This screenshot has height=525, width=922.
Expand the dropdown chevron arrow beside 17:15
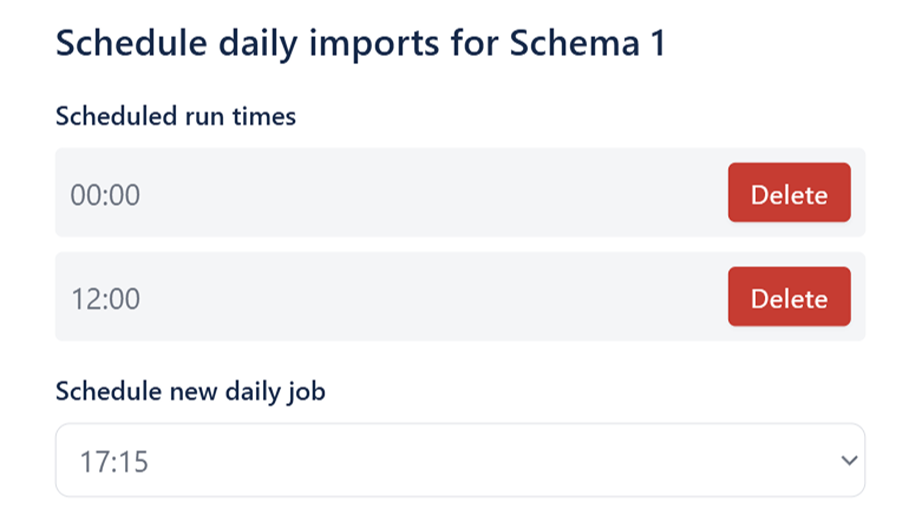(x=849, y=461)
